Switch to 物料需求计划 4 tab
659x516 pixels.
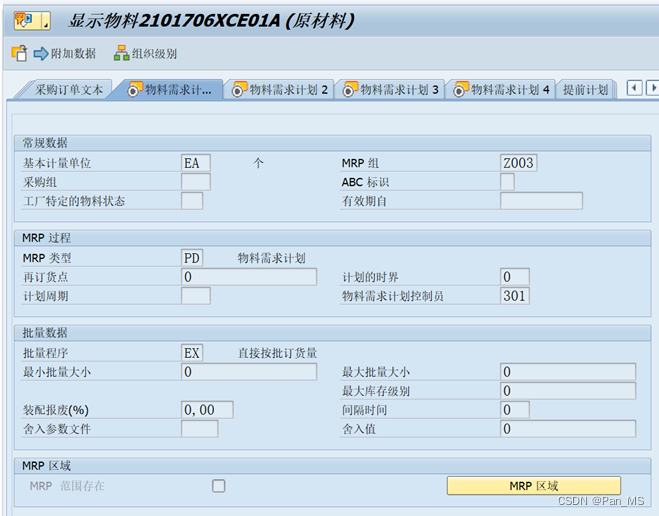(501, 90)
